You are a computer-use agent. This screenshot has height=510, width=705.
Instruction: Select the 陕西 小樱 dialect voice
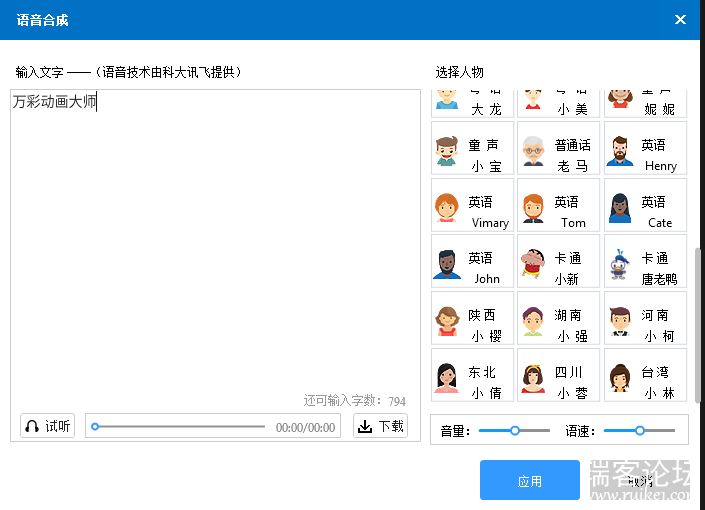472,318
